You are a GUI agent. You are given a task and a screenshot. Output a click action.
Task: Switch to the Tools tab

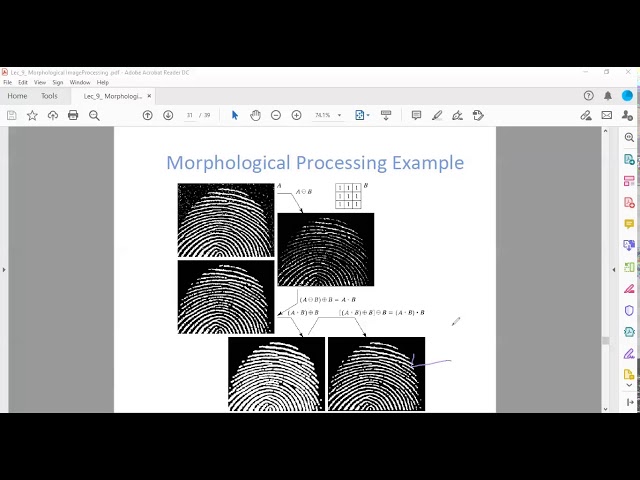click(49, 96)
